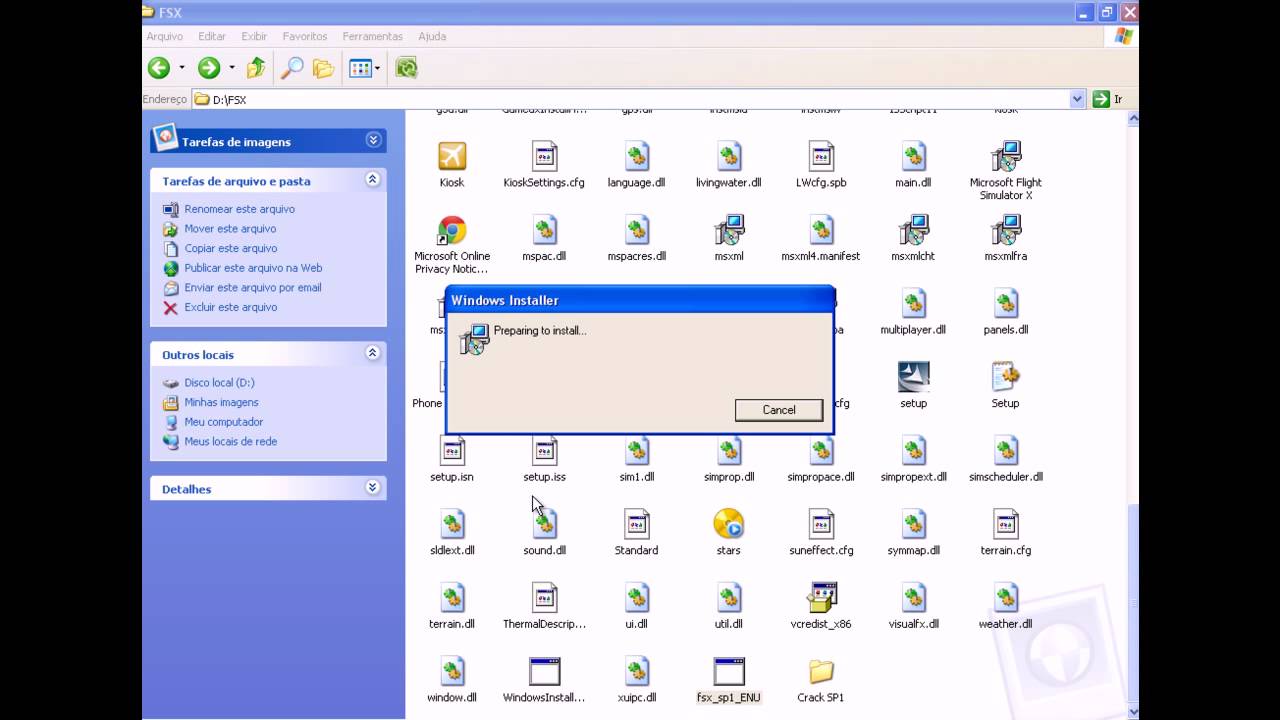Select the Microsoft Flight Simulator X icon

click(1005, 156)
